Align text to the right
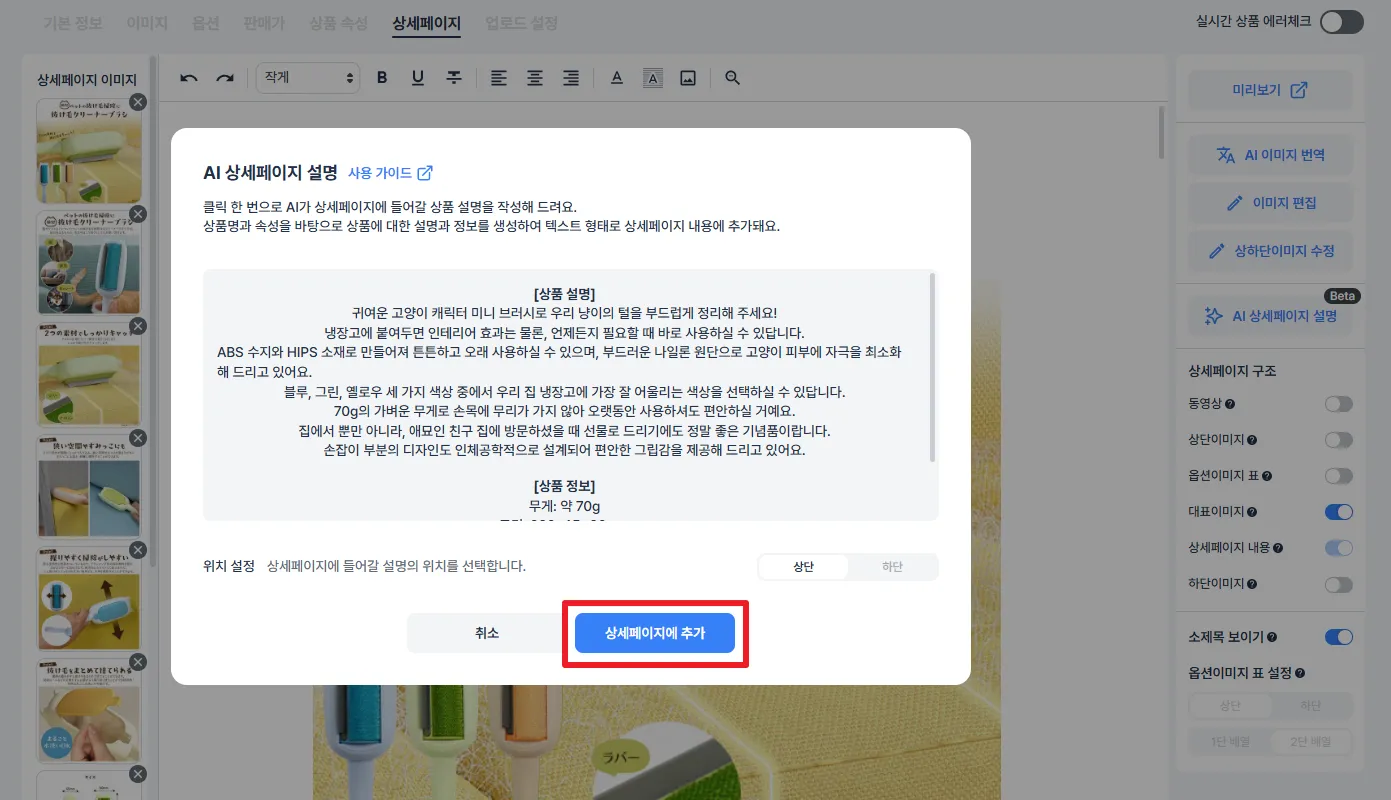 click(571, 78)
